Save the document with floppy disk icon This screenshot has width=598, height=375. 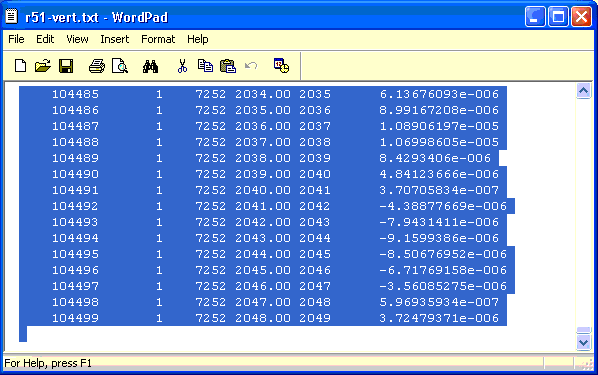pos(66,66)
